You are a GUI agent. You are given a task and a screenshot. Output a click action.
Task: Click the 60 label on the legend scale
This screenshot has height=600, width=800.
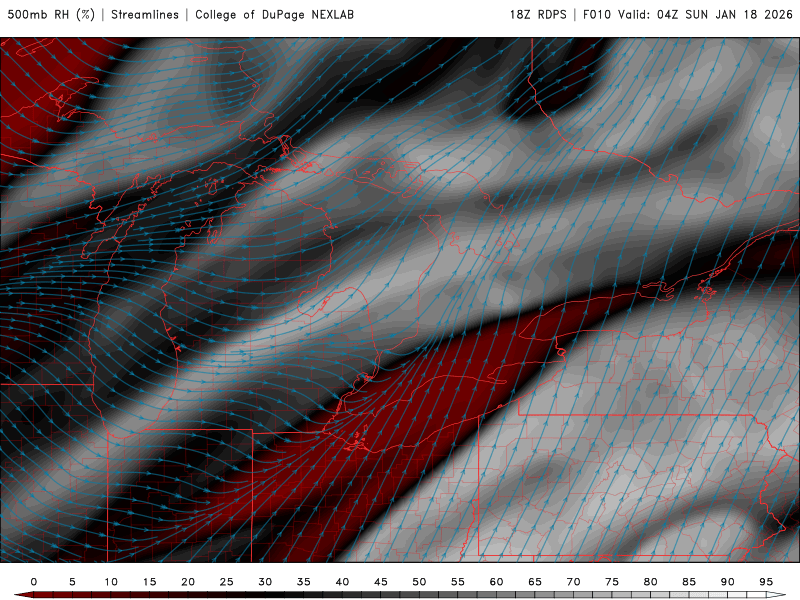tap(496, 582)
